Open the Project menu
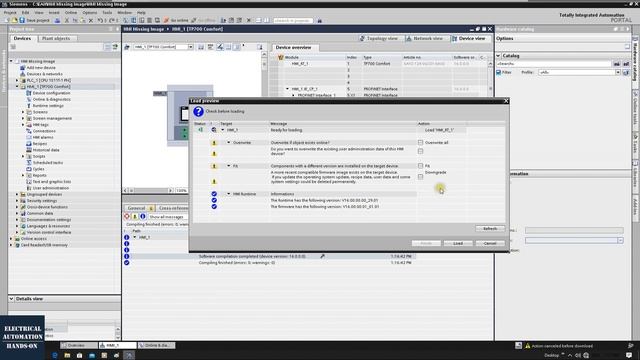640x360 pixels. point(10,13)
